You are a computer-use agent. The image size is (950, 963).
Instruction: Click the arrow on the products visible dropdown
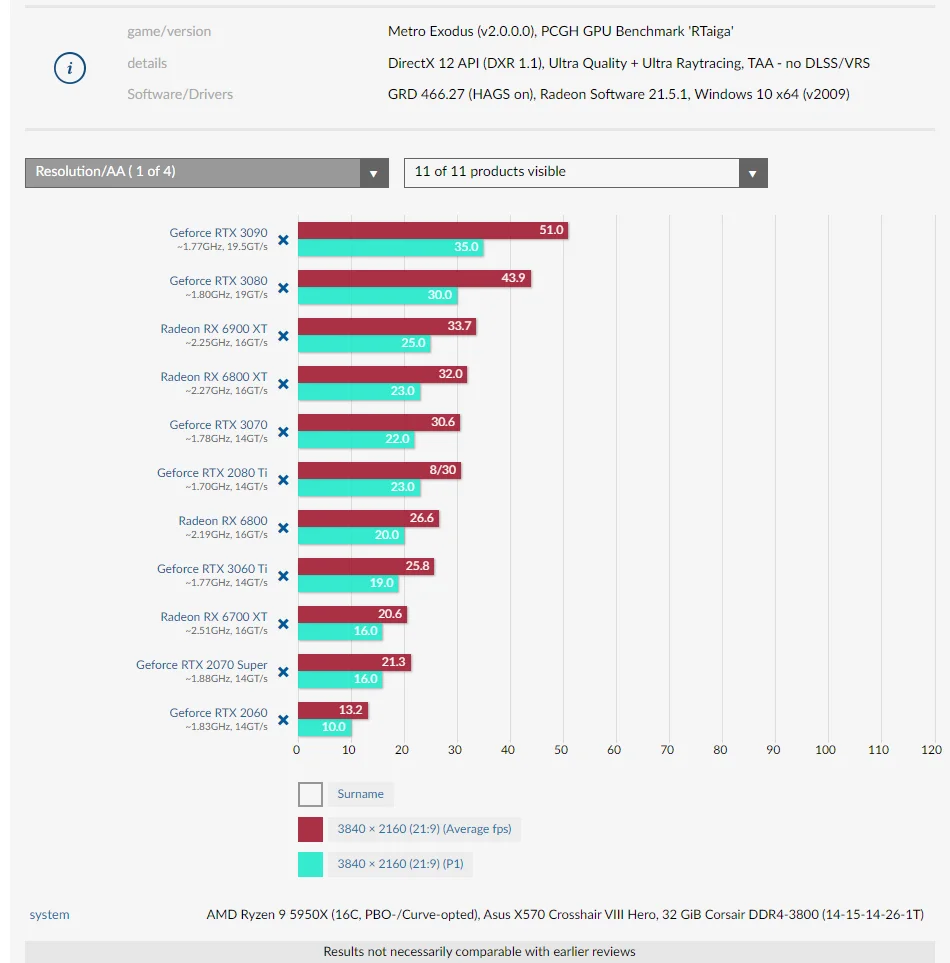(x=753, y=173)
